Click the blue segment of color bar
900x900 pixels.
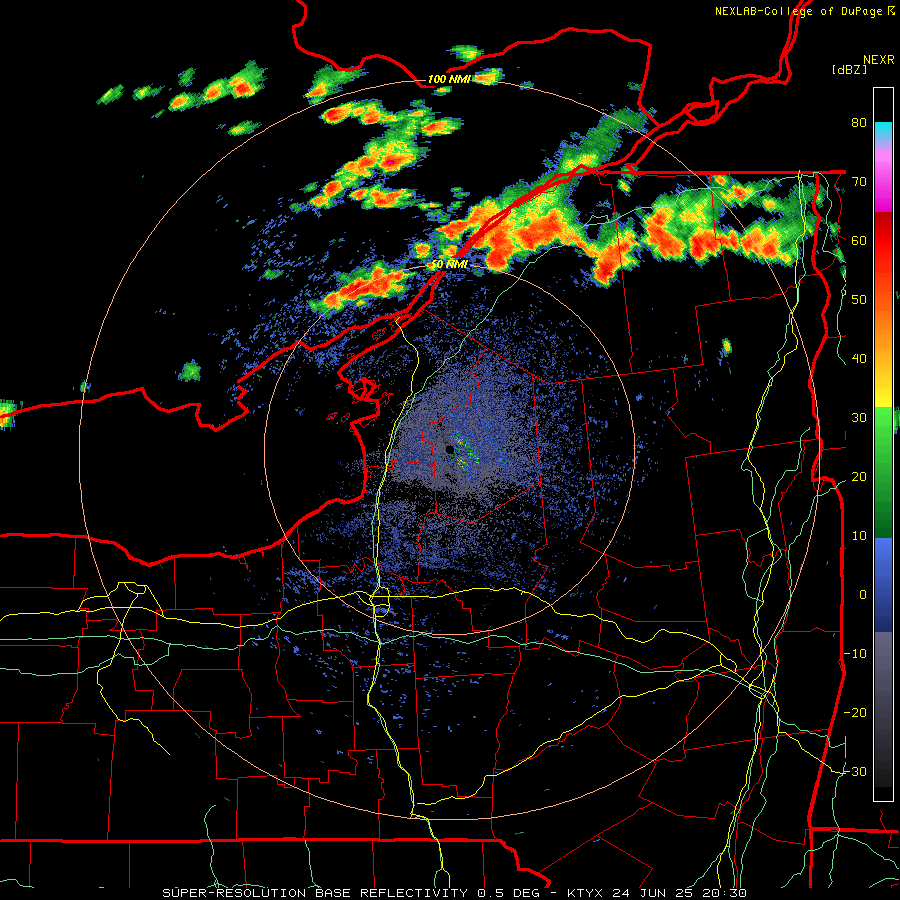tap(883, 584)
